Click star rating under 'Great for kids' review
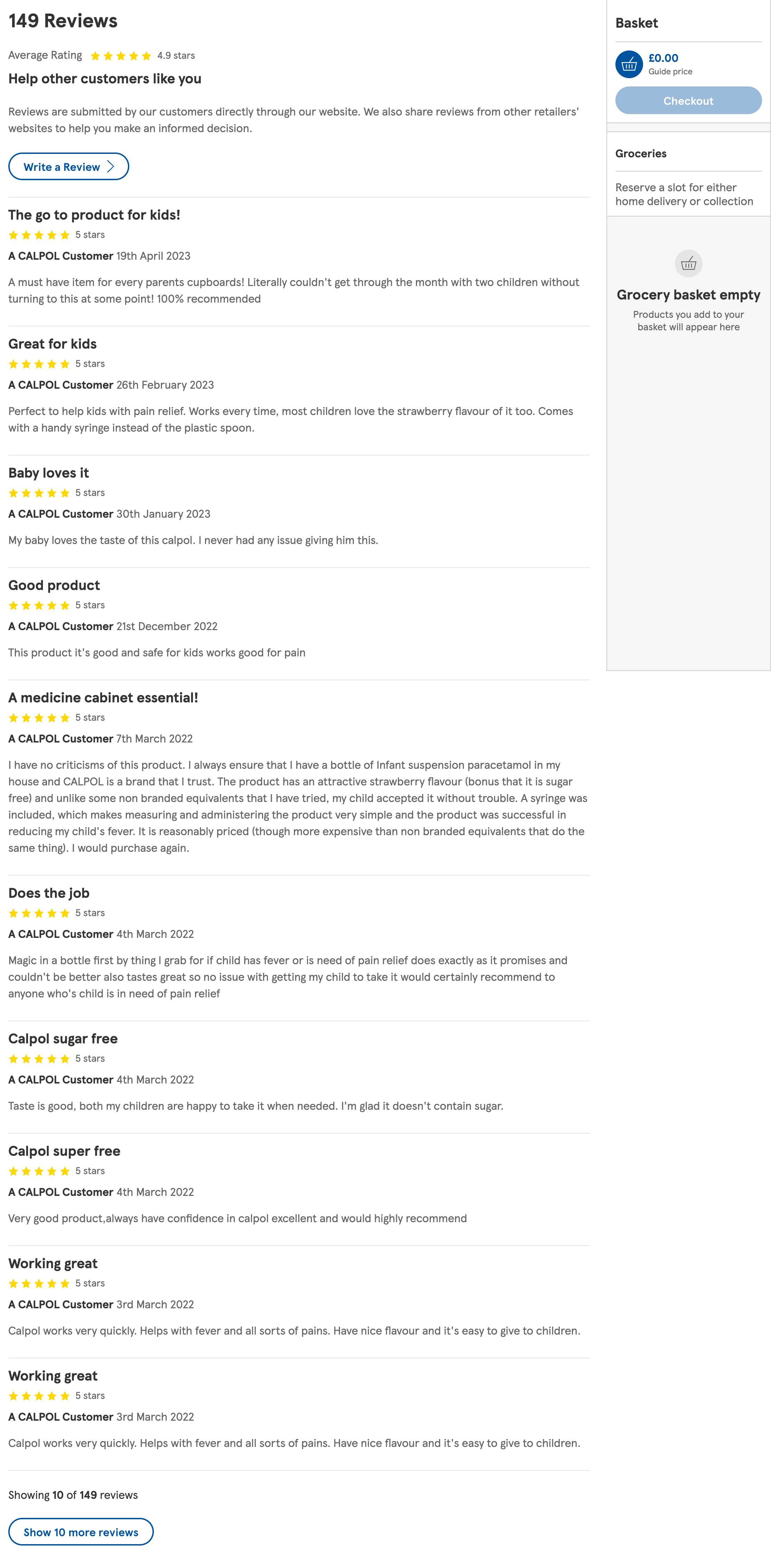Screen dimensions: 771x1568 tap(39, 364)
